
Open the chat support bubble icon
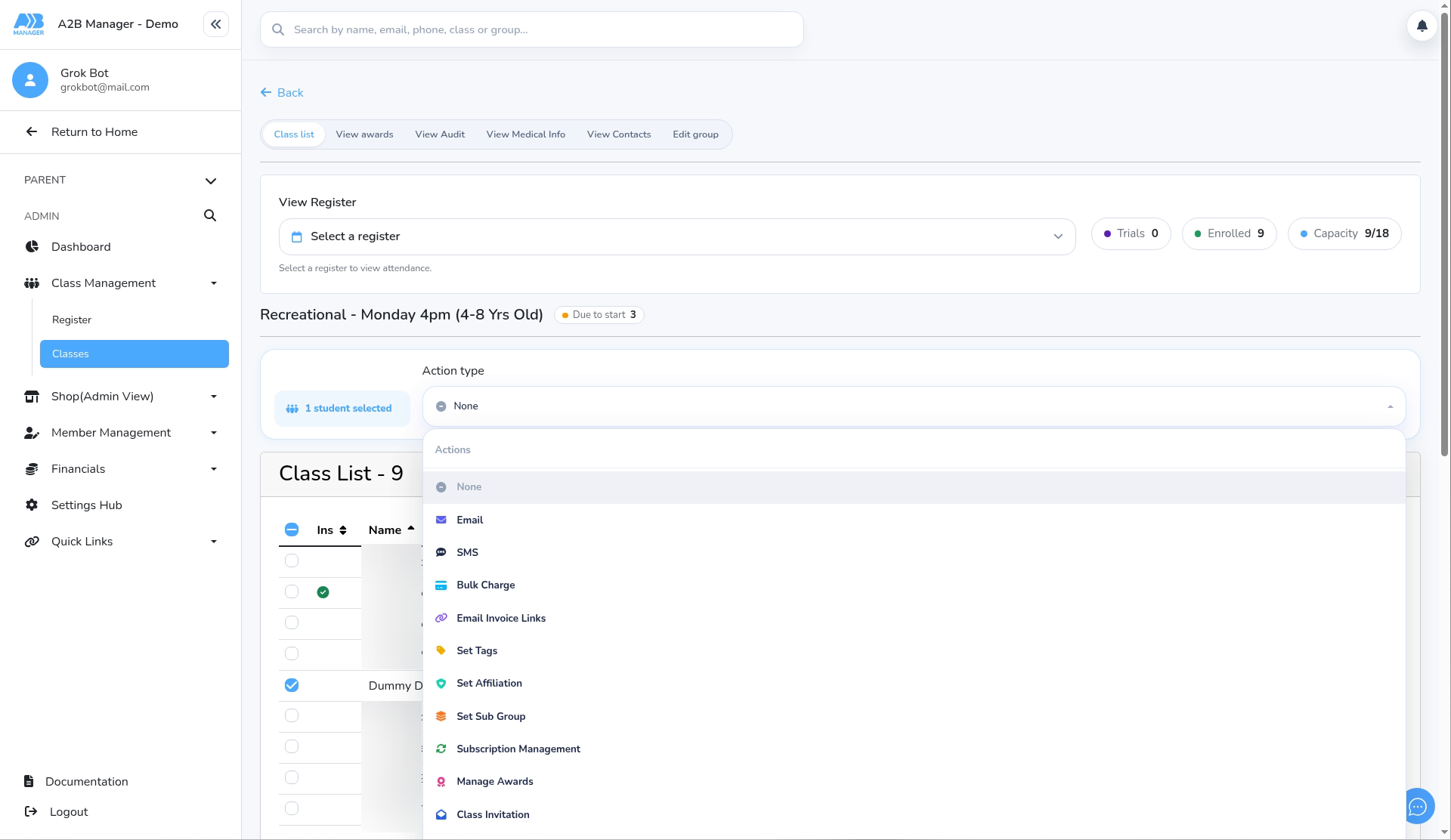tap(1417, 806)
